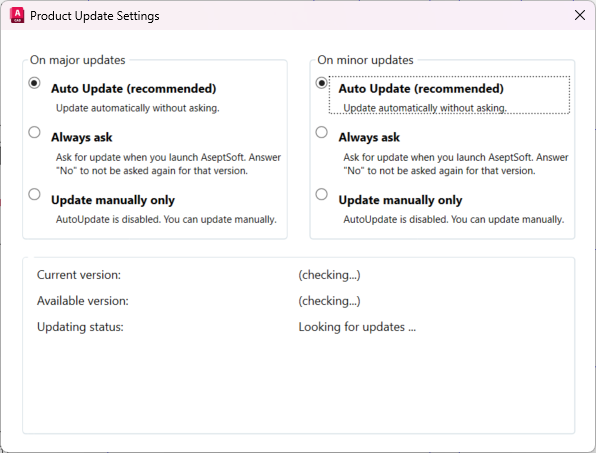
Task: Click the Product Update Settings title text
Action: coord(95,16)
